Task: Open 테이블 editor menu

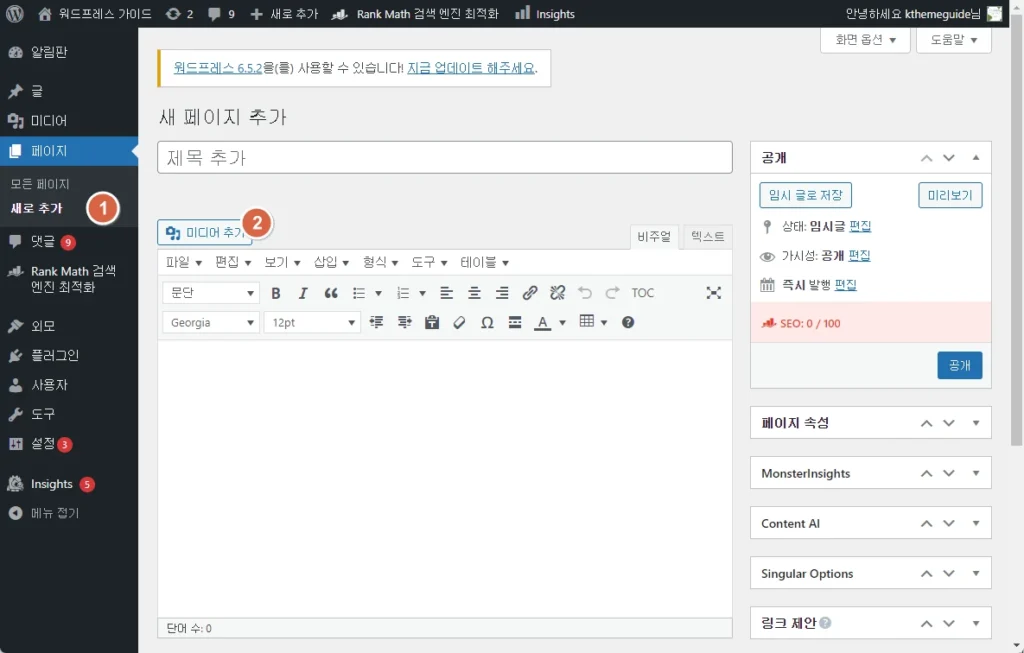Action: [x=485, y=263]
